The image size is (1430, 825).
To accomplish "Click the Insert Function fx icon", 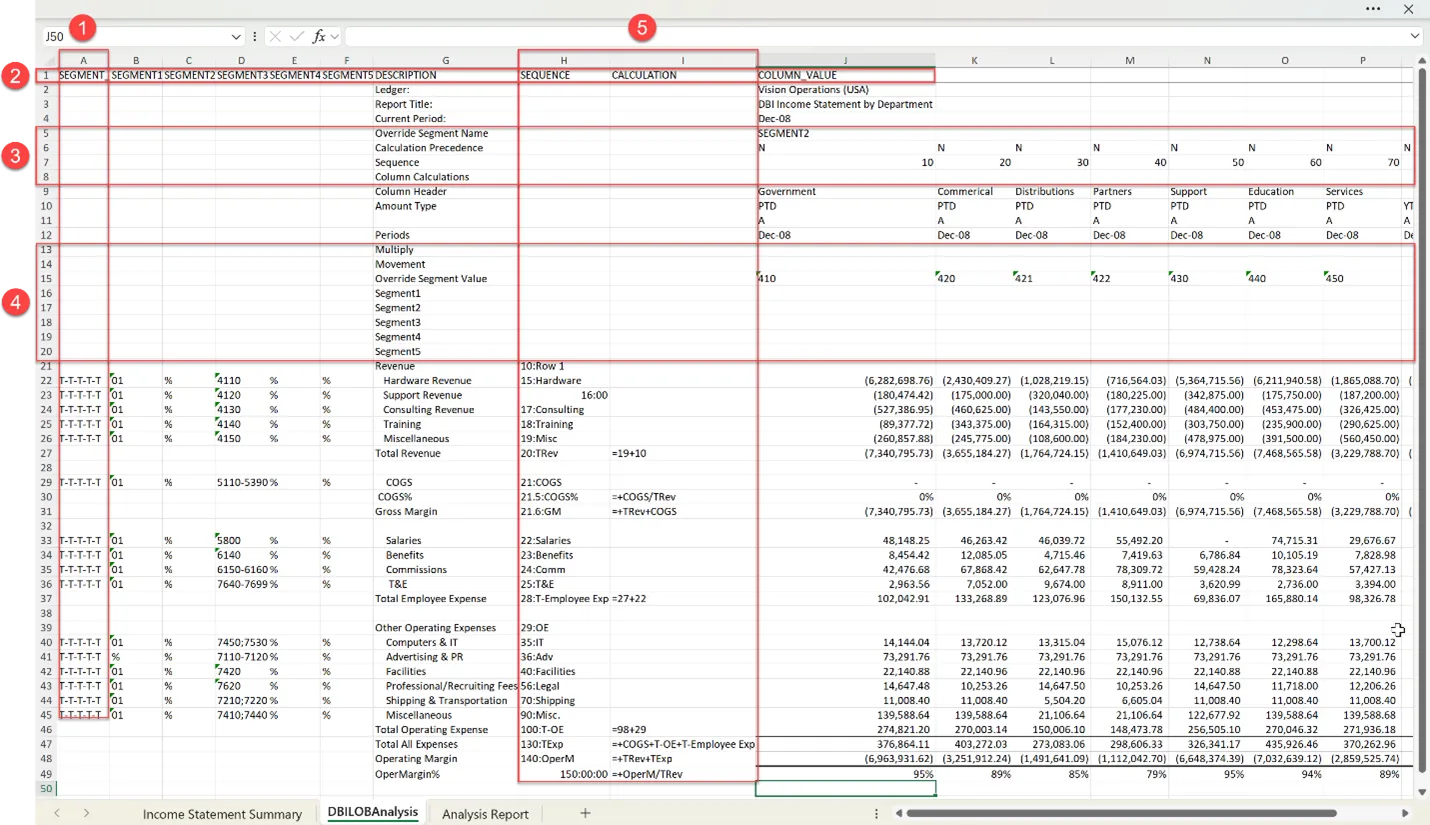I will [x=319, y=36].
